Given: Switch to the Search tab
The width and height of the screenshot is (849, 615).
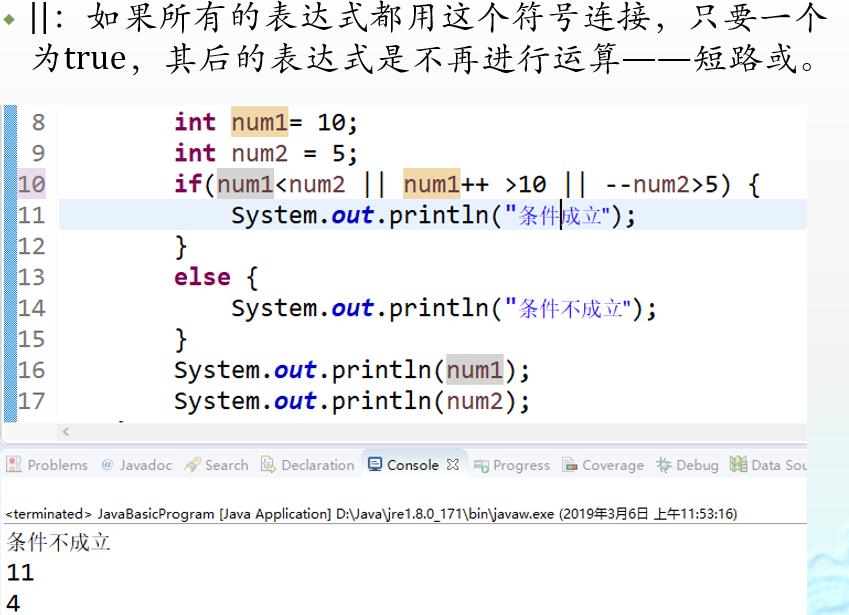Looking at the screenshot, I should pos(216,465).
